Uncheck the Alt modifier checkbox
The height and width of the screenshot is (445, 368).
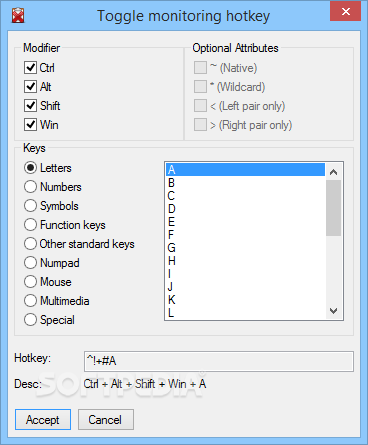[30, 87]
